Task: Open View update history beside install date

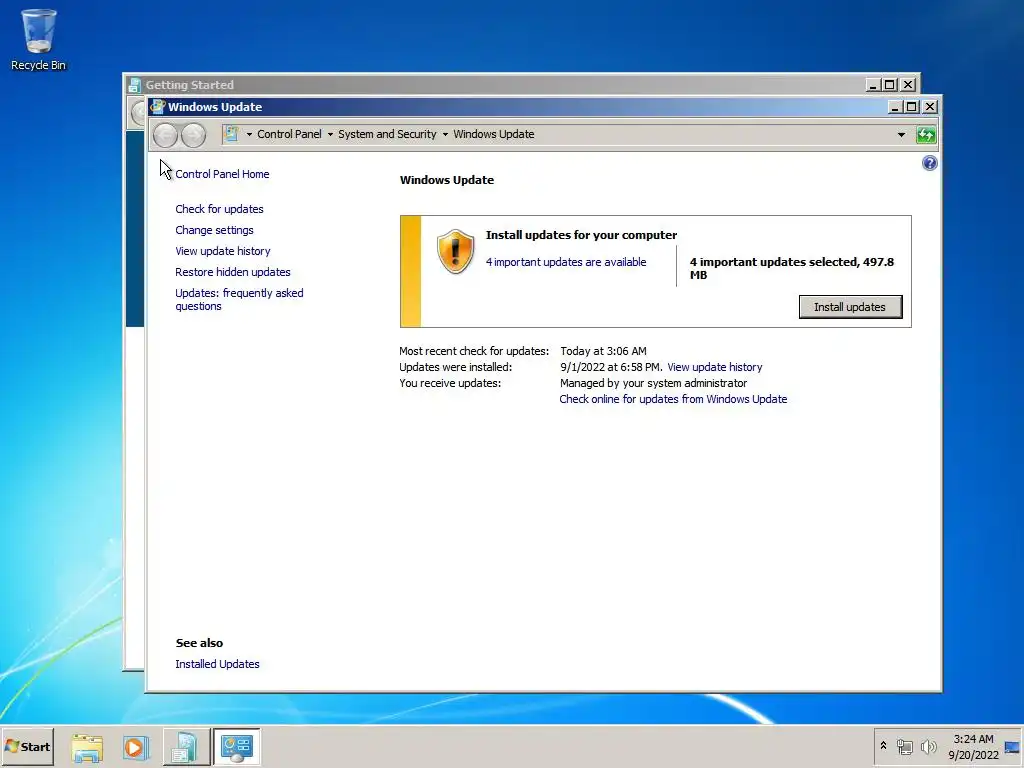Action: pyautogui.click(x=714, y=367)
